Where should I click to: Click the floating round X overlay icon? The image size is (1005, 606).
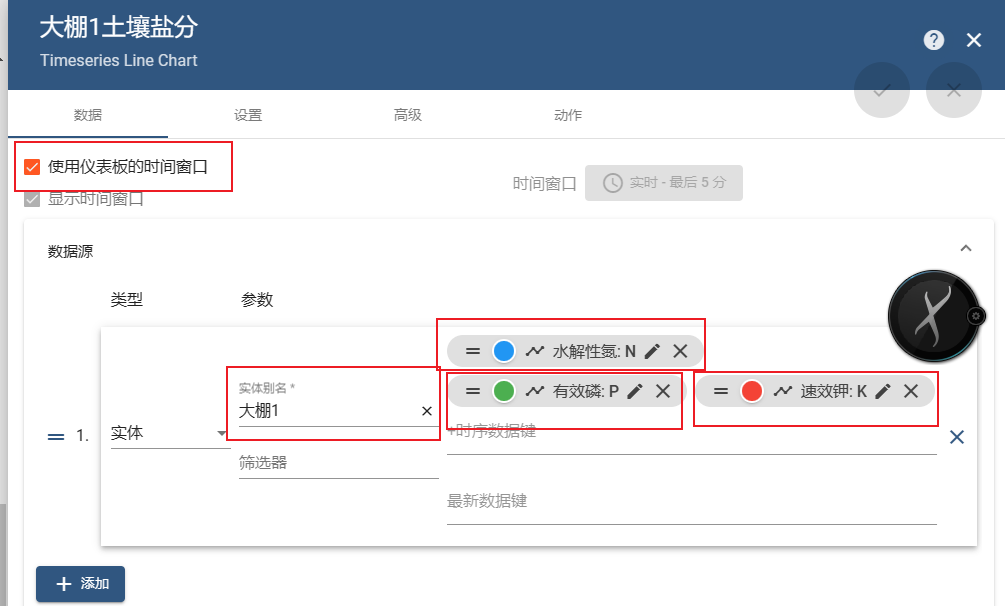click(933, 316)
